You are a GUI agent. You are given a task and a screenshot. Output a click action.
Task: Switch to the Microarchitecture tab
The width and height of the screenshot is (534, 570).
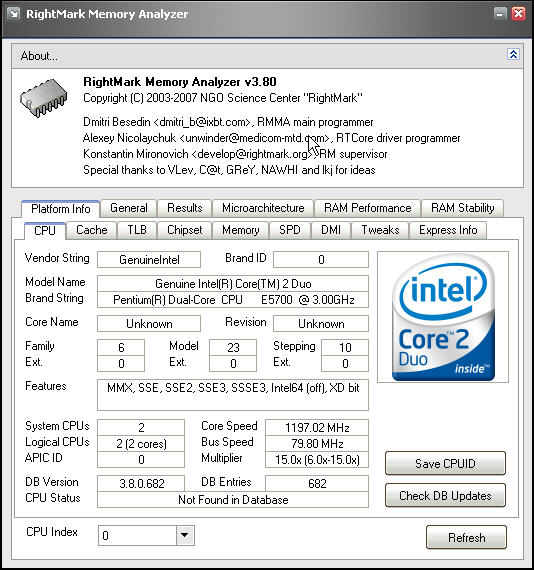click(263, 208)
